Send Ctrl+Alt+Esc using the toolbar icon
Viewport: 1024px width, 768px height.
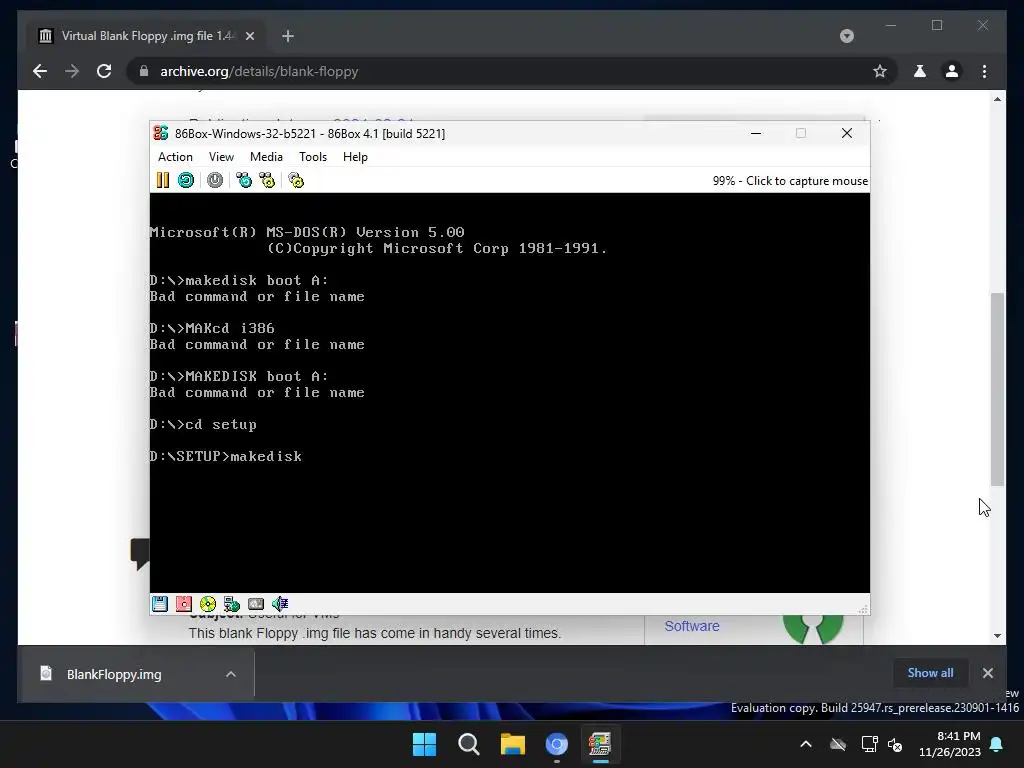click(x=267, y=180)
